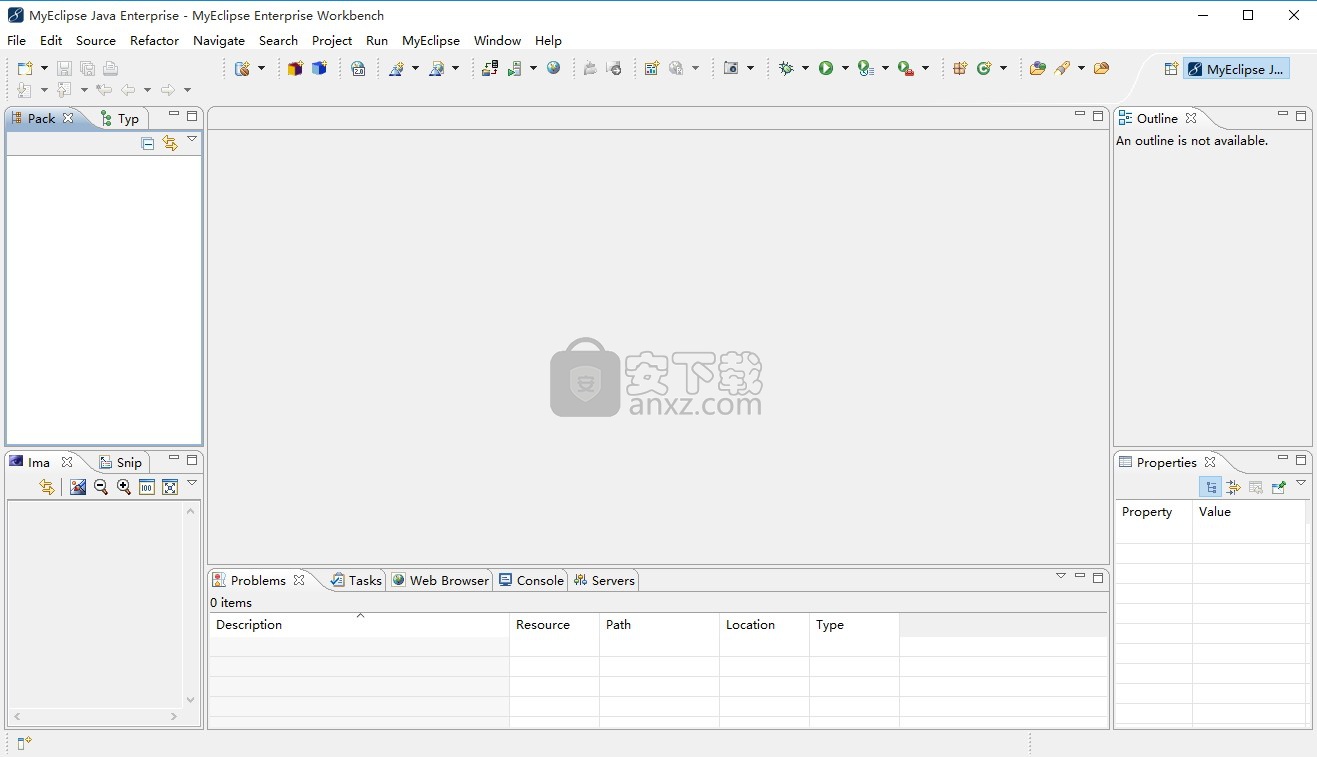Toggle Link with Editor in Package Explorer

tap(170, 144)
